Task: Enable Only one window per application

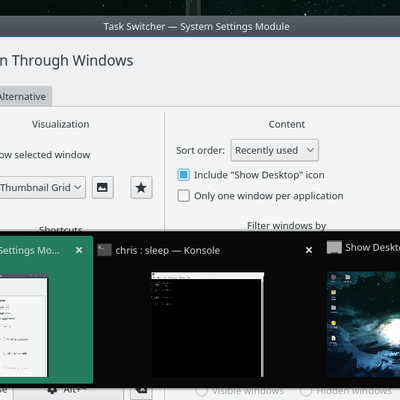Action: [x=183, y=196]
